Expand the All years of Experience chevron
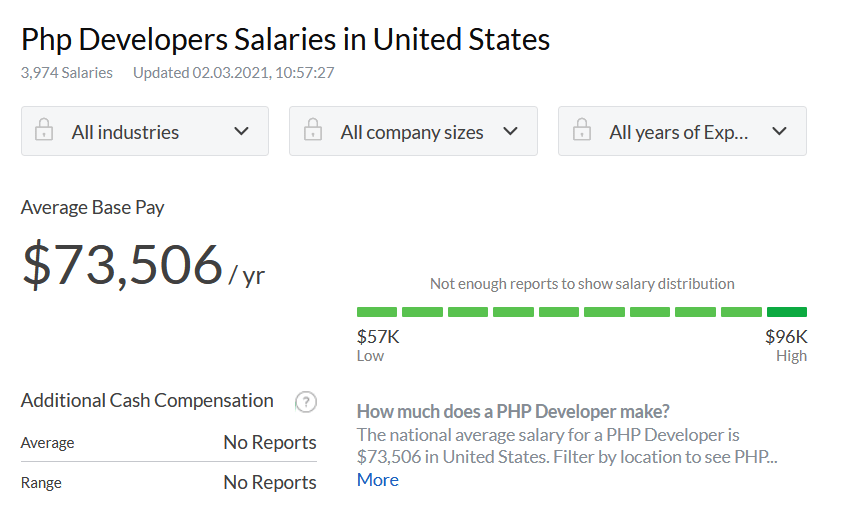 pos(779,131)
